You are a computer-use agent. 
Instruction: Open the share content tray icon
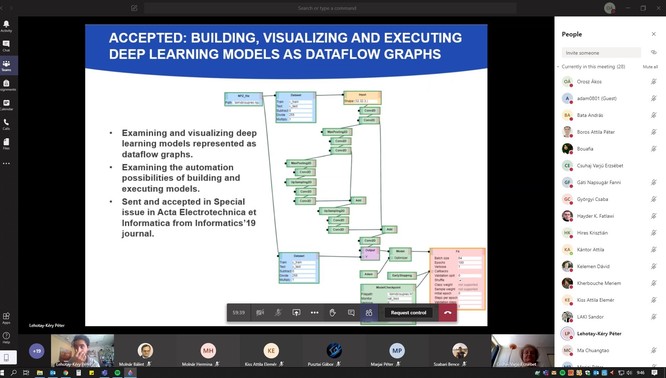[x=296, y=313]
